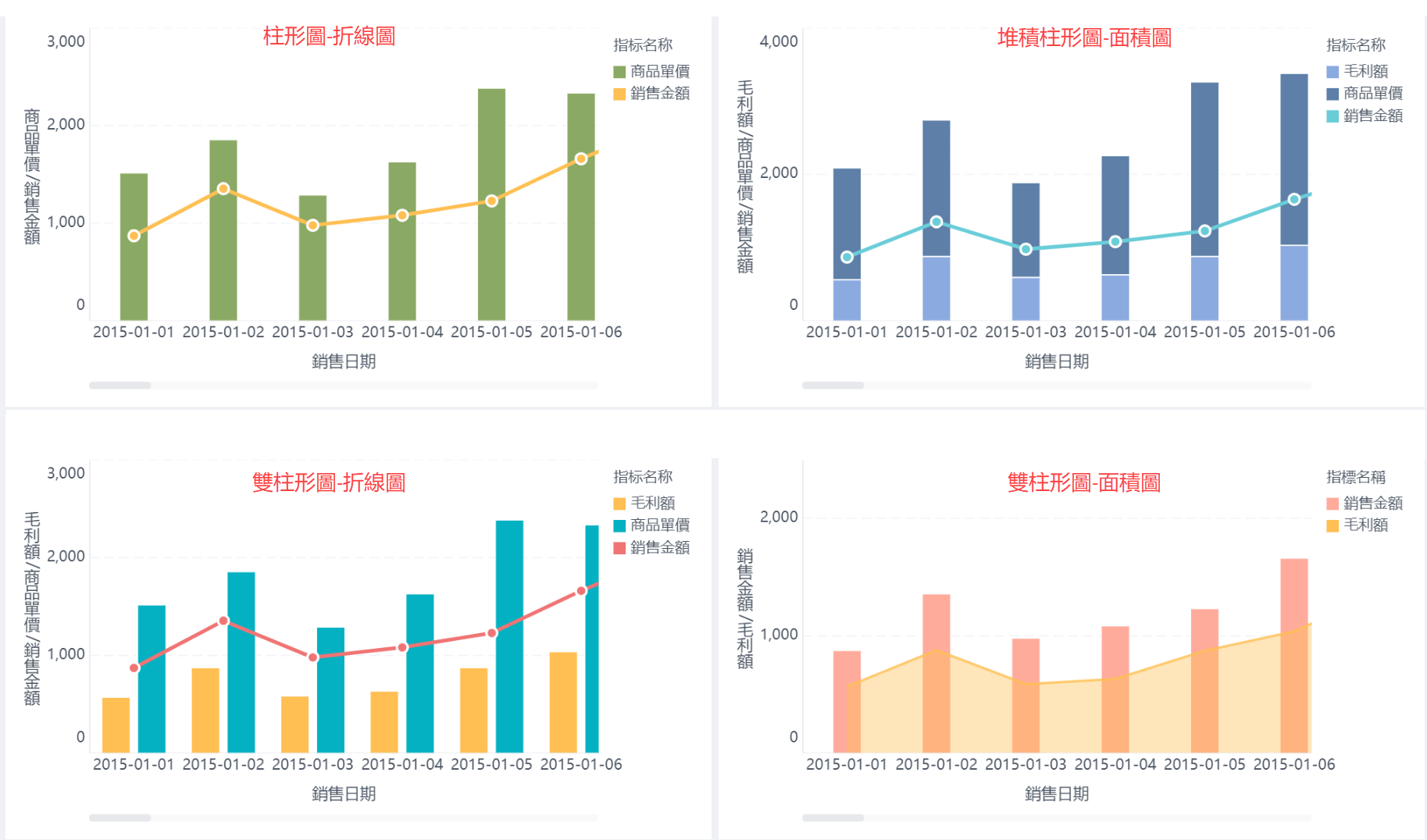Click orange 毛利額 swatch in 雙柱形圖-折線圖 legend
The width and height of the screenshot is (1427, 840).
tap(619, 504)
